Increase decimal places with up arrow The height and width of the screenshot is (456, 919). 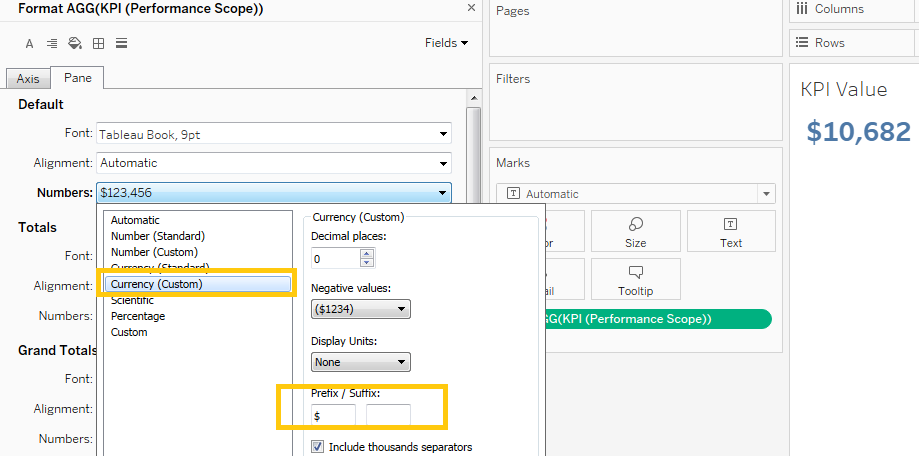click(367, 254)
